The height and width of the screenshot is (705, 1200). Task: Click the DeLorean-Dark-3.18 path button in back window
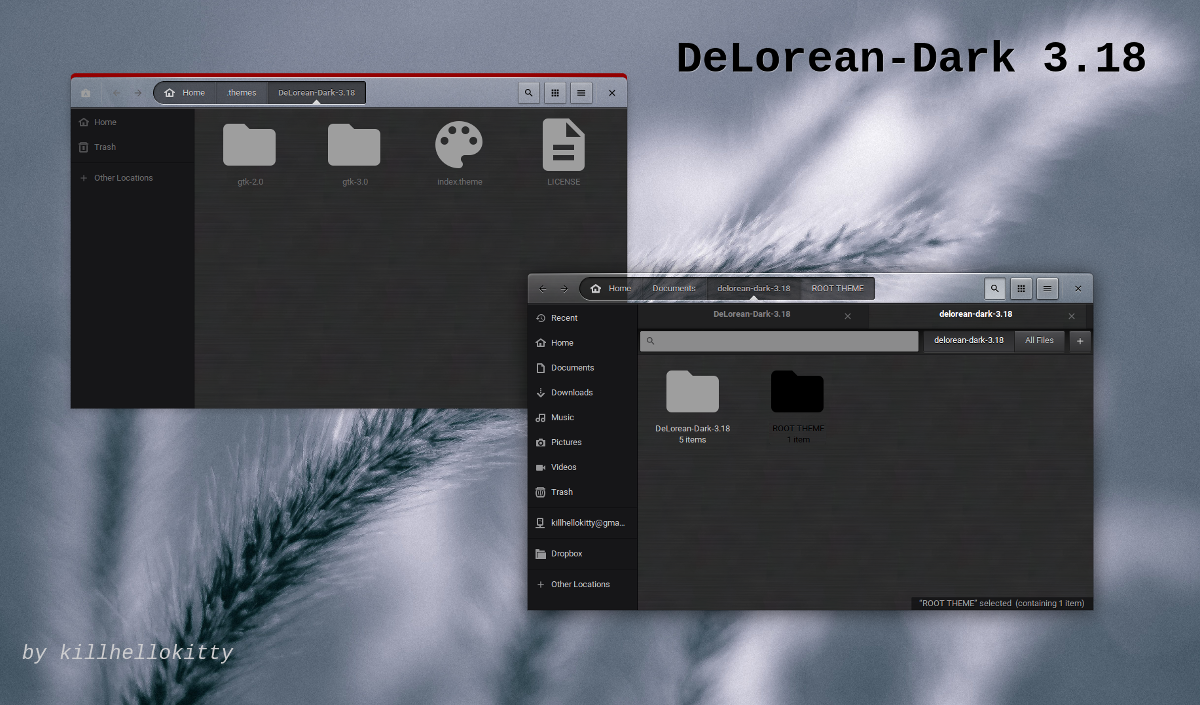tap(316, 93)
